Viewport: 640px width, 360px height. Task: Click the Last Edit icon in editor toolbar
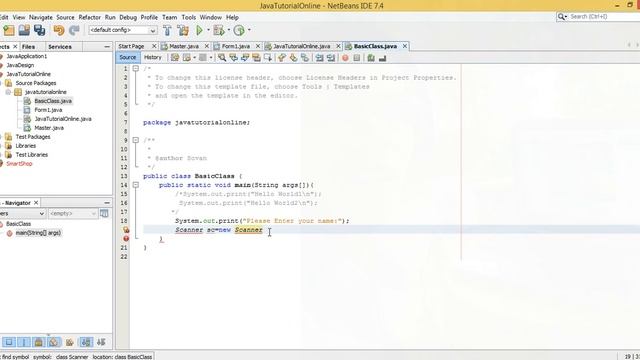click(x=175, y=58)
